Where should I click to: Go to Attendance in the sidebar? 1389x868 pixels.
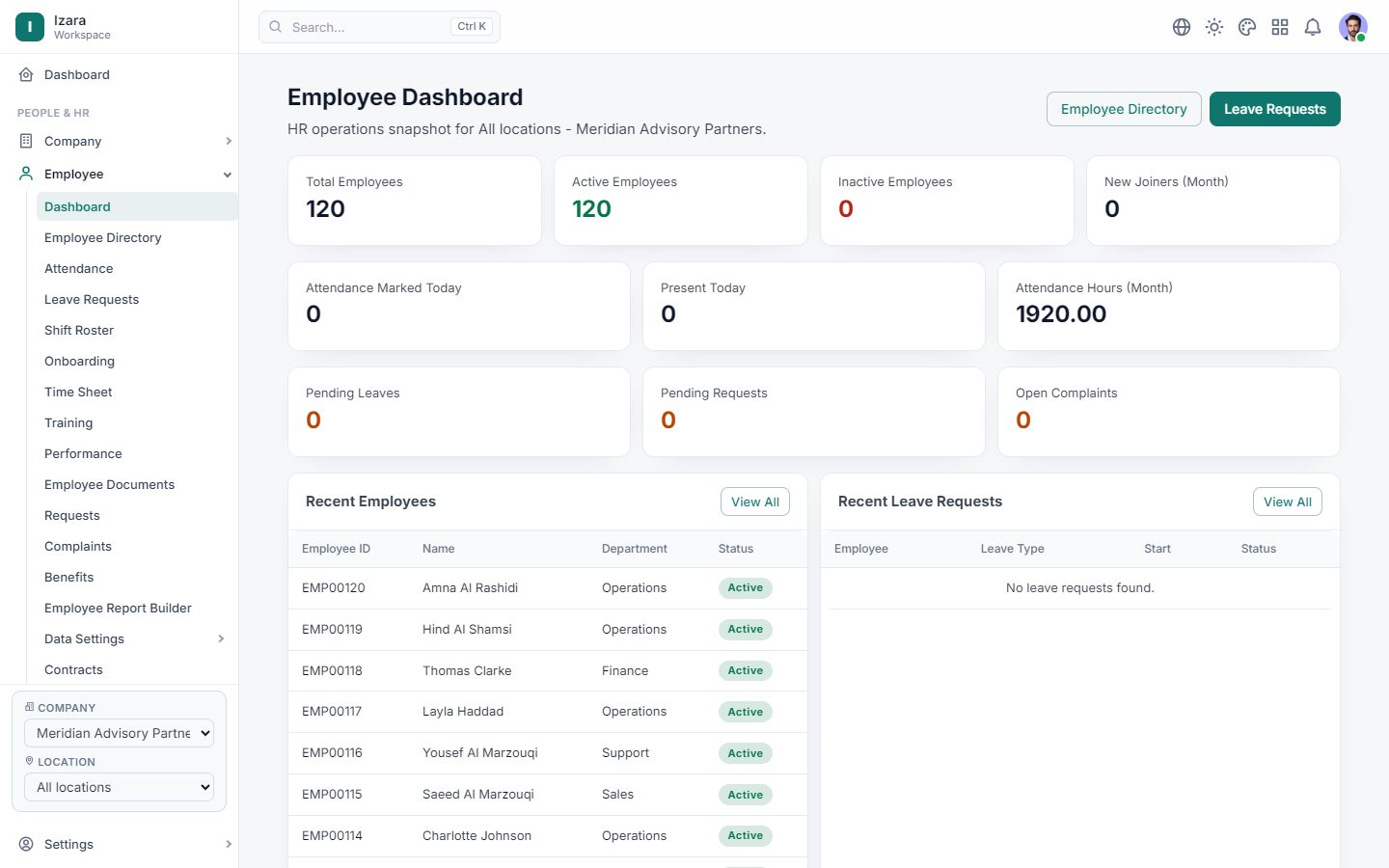tap(79, 268)
